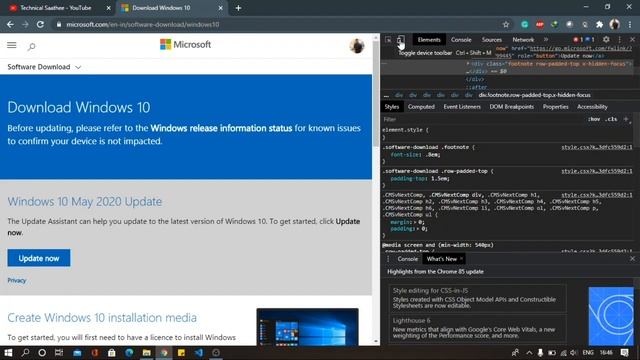
Task: Open the DevTools three-dot customize menu
Action: pos(620,40)
